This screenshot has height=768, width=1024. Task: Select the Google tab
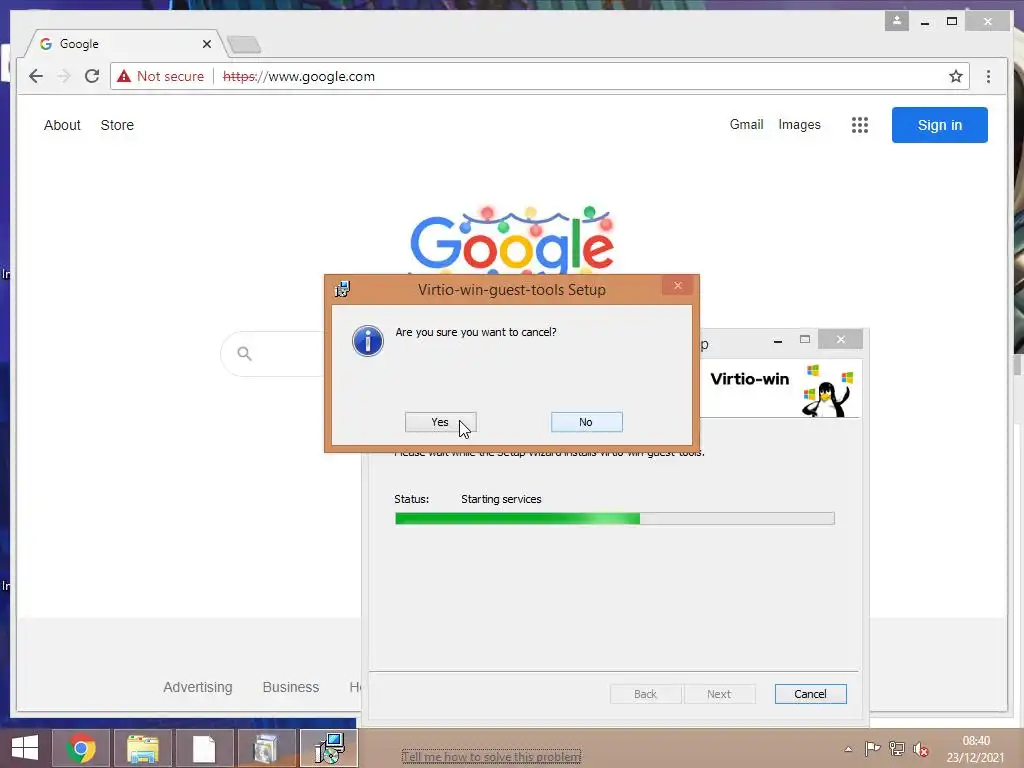[124, 44]
